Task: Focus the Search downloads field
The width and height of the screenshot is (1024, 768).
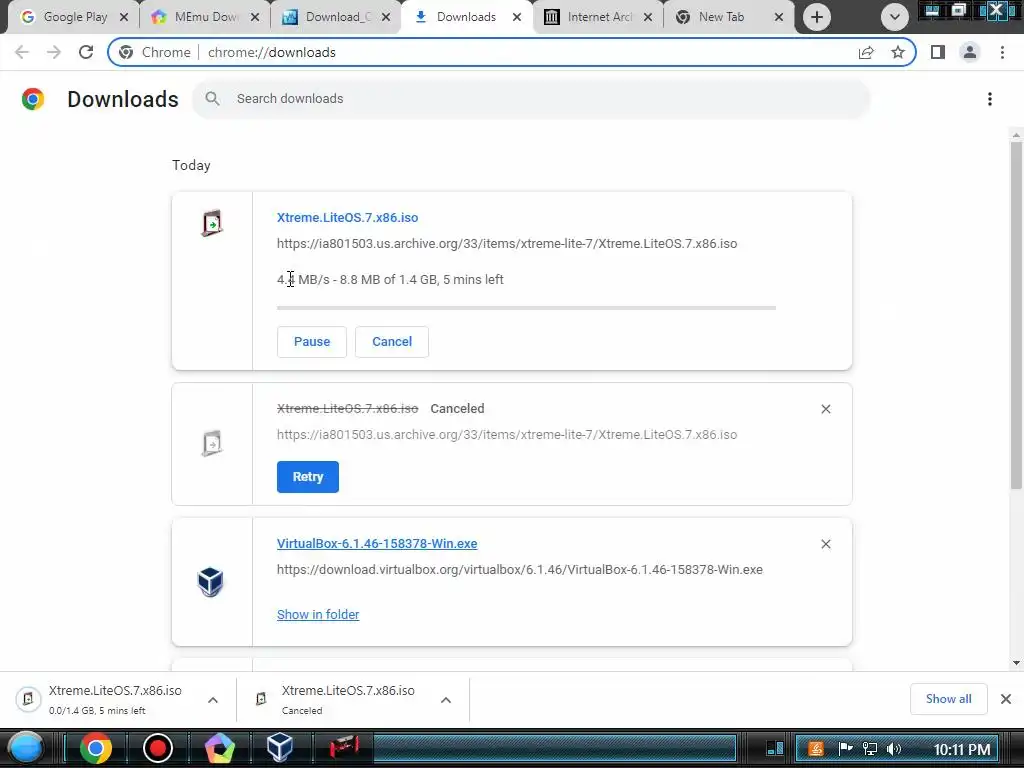Action: pyautogui.click(x=530, y=99)
